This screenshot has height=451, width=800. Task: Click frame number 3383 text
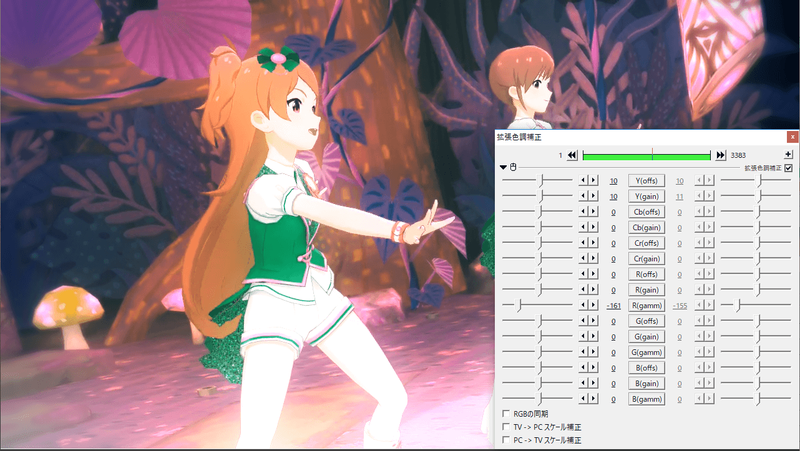click(738, 155)
